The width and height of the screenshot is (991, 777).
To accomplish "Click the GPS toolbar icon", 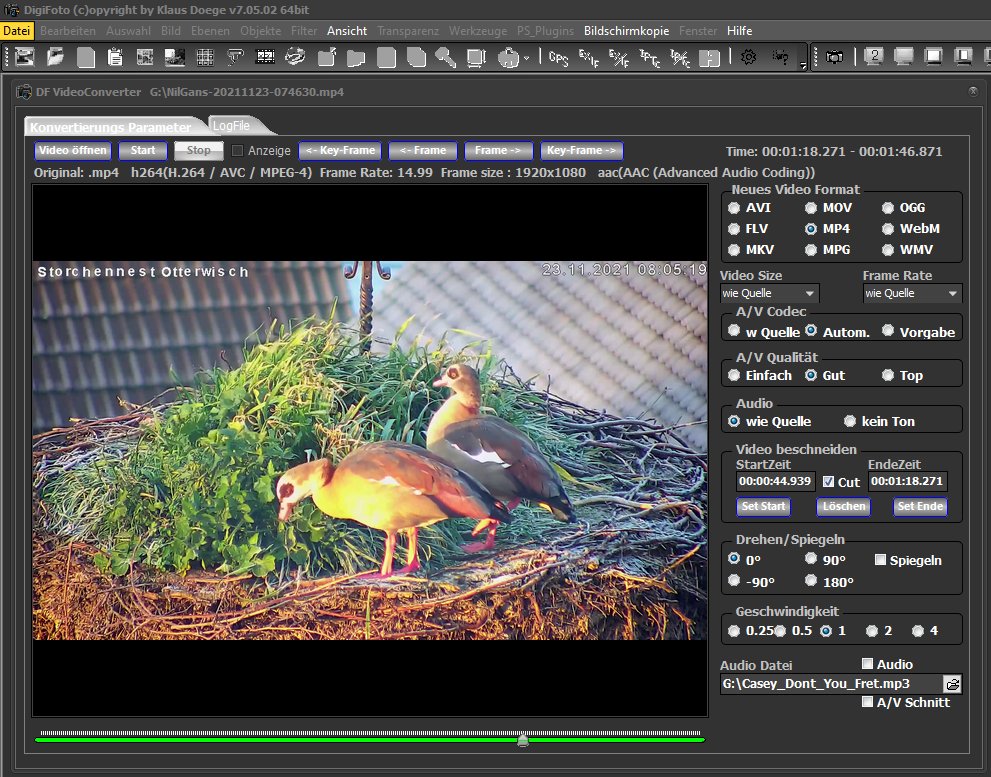I will click(x=559, y=57).
